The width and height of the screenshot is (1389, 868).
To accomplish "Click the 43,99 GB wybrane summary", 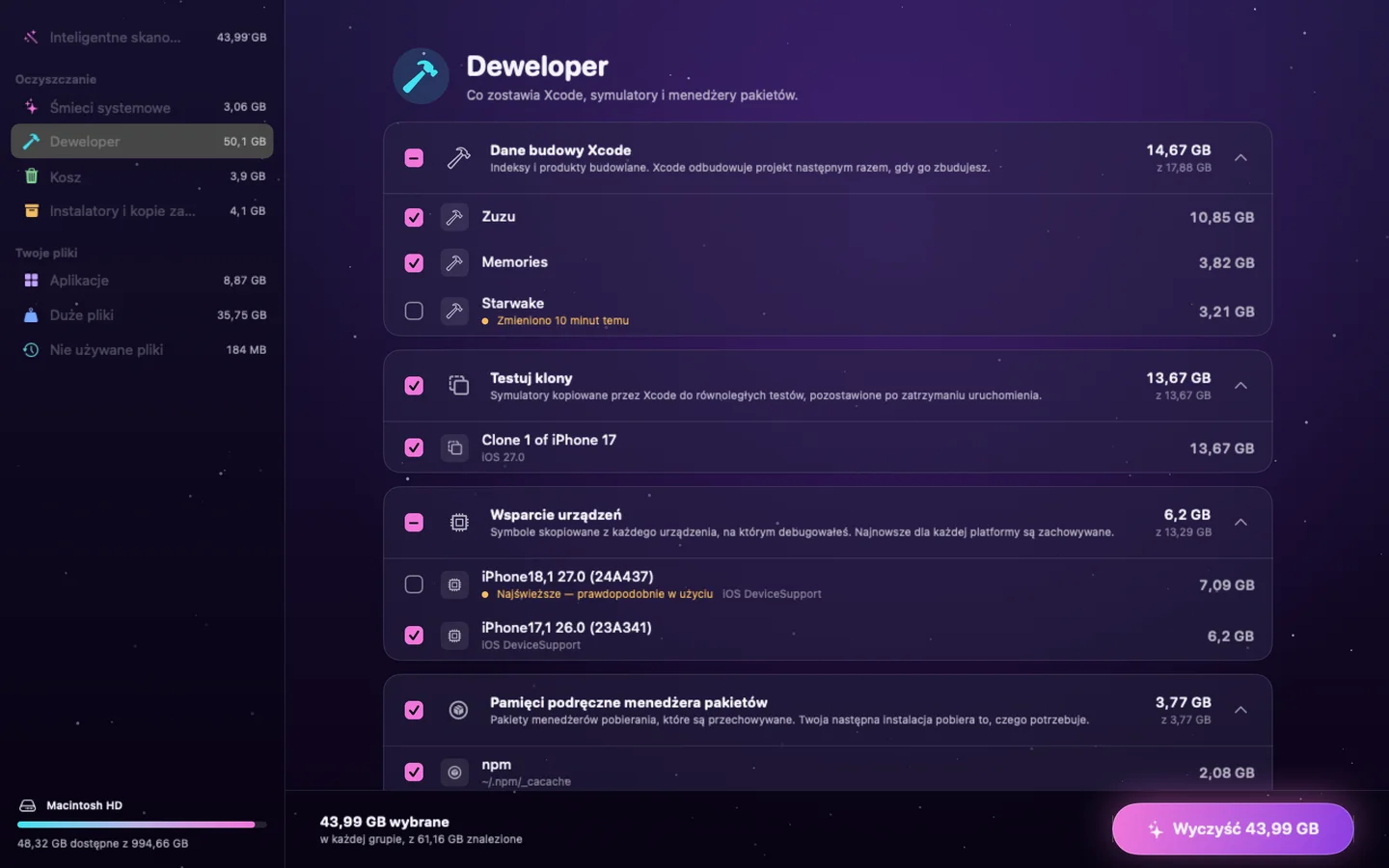I will click(x=384, y=822).
